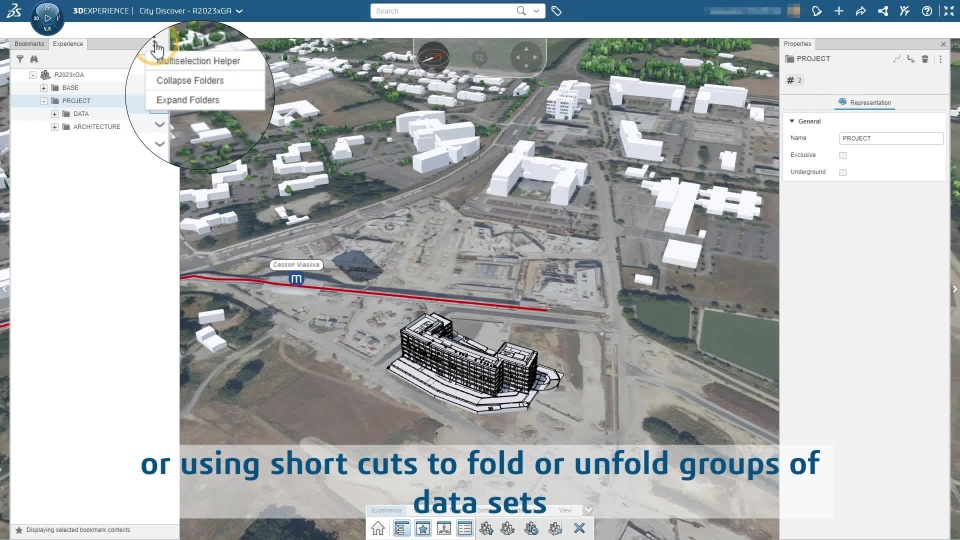Screen dimensions: 960x540
Task: Open the Representation tab
Action: [x=864, y=102]
